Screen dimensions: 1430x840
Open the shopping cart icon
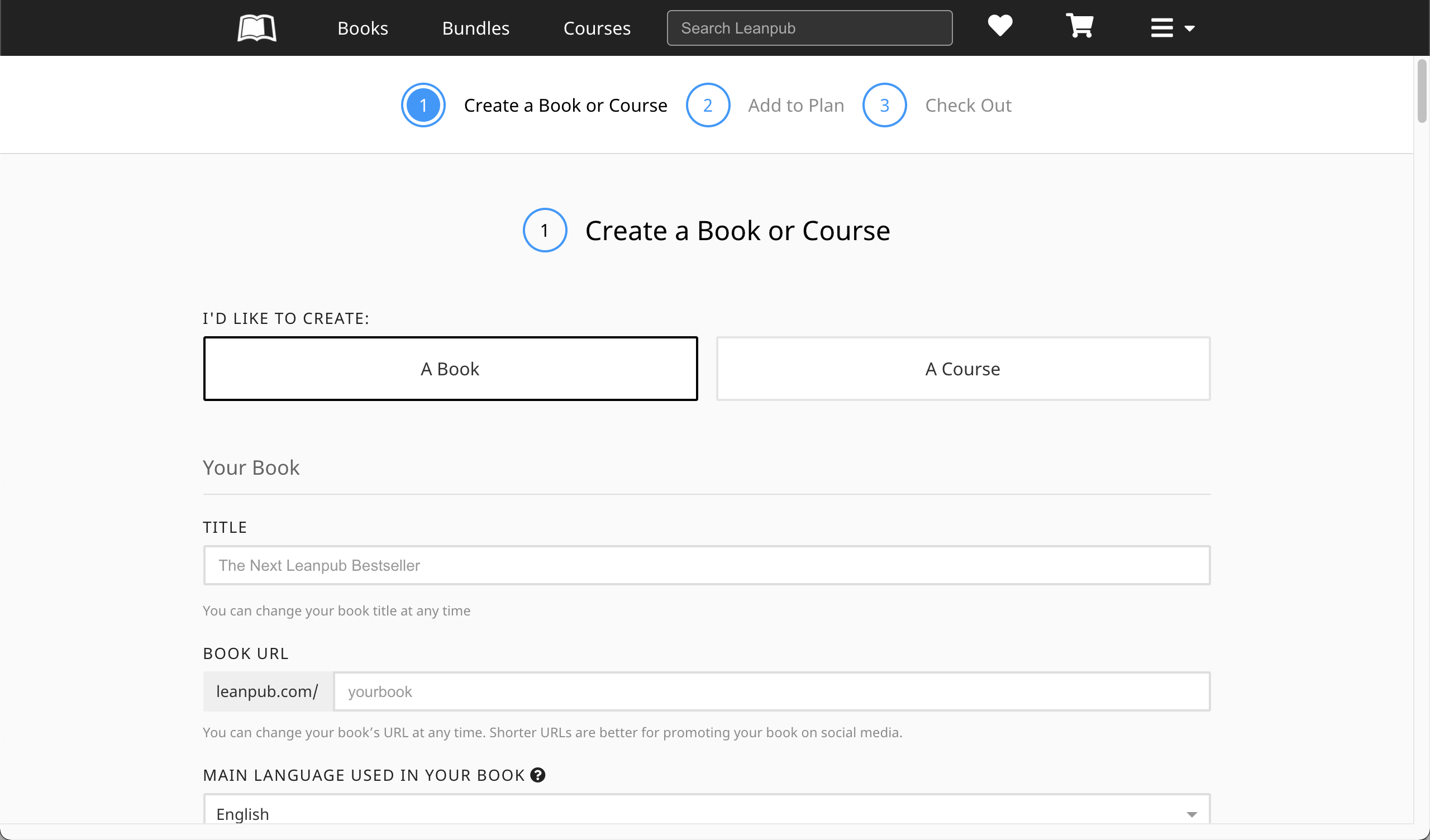tap(1079, 26)
